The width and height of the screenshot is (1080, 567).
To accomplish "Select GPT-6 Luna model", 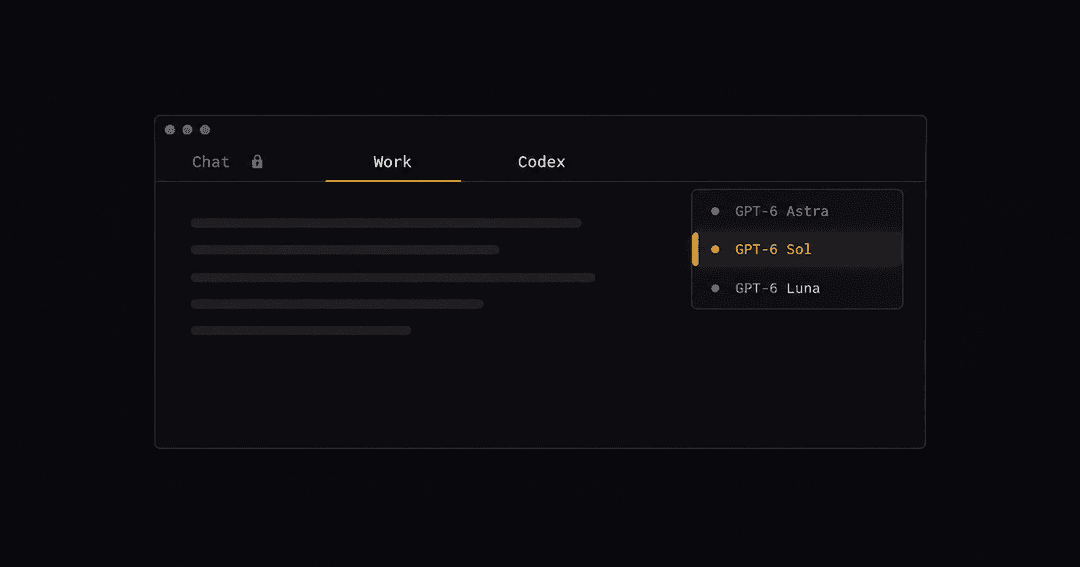I will pos(797,288).
